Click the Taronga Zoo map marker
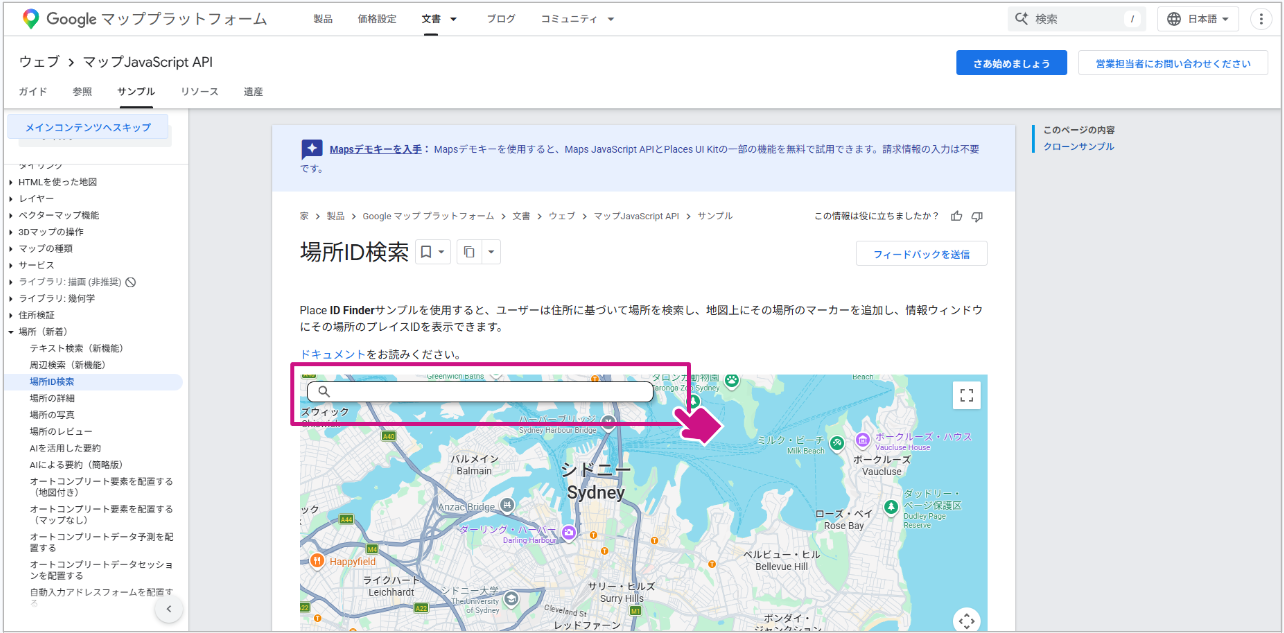 tap(732, 381)
